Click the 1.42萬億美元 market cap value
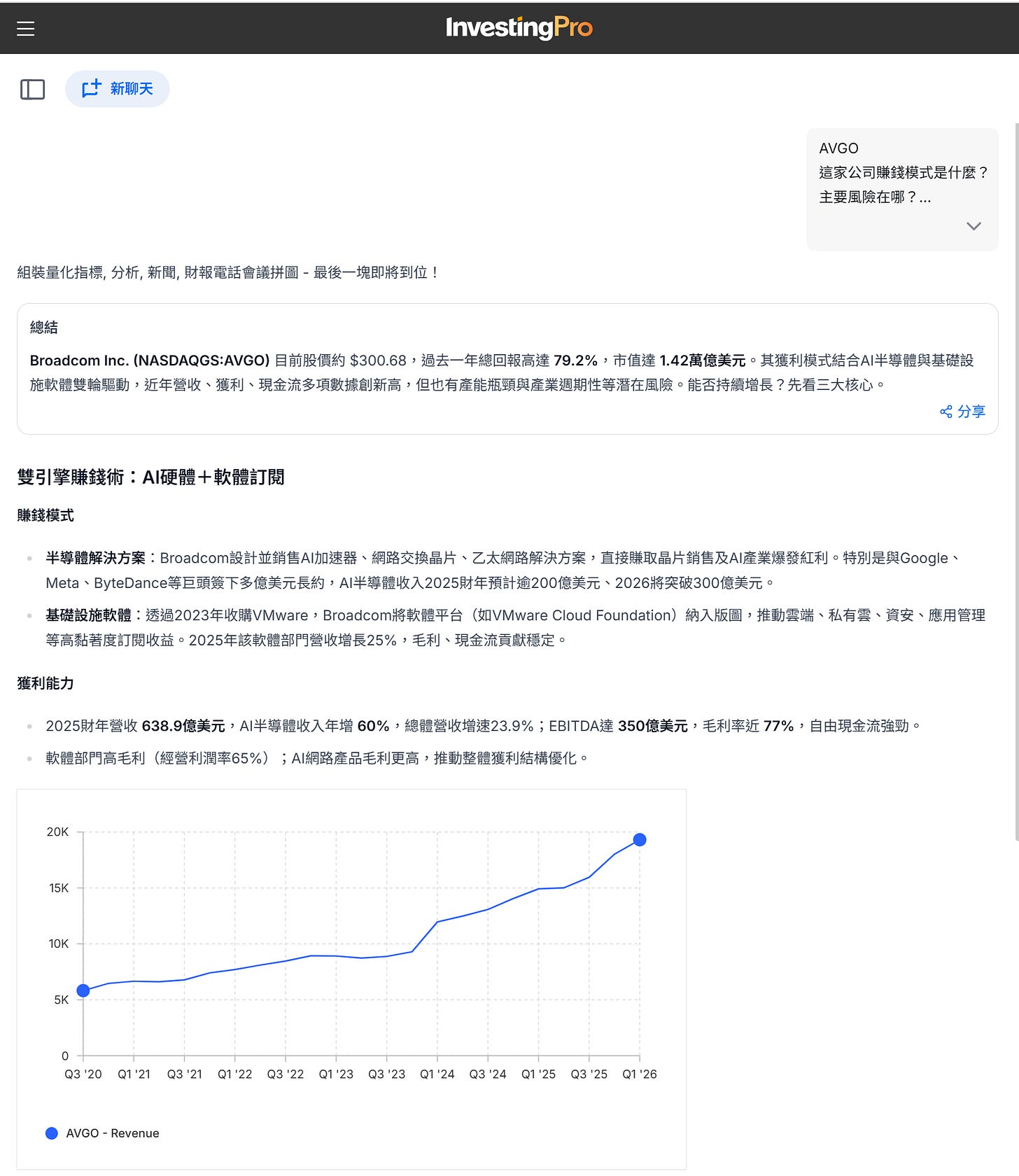This screenshot has width=1019, height=1176. click(703, 360)
